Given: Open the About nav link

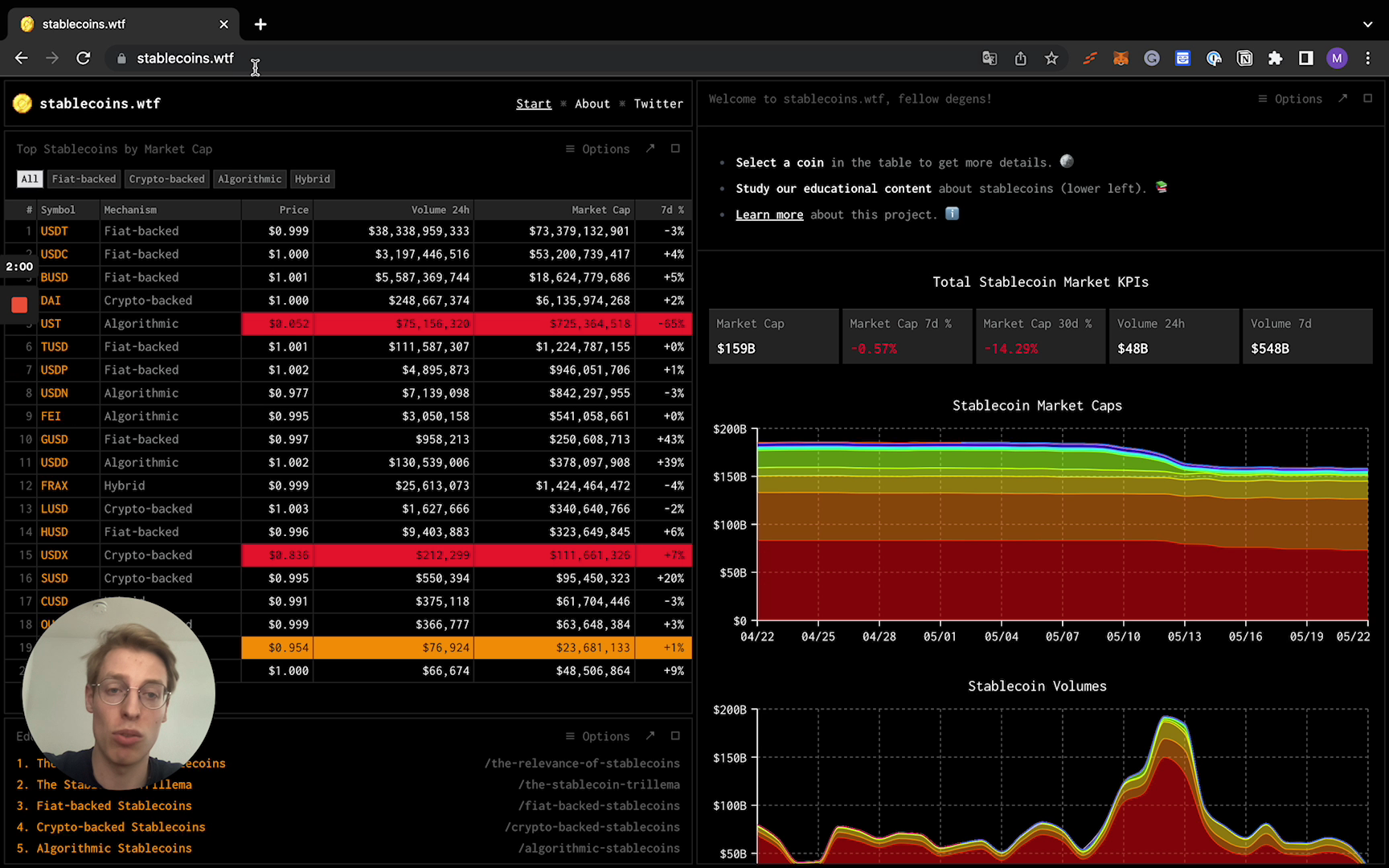Looking at the screenshot, I should pyautogui.click(x=592, y=103).
